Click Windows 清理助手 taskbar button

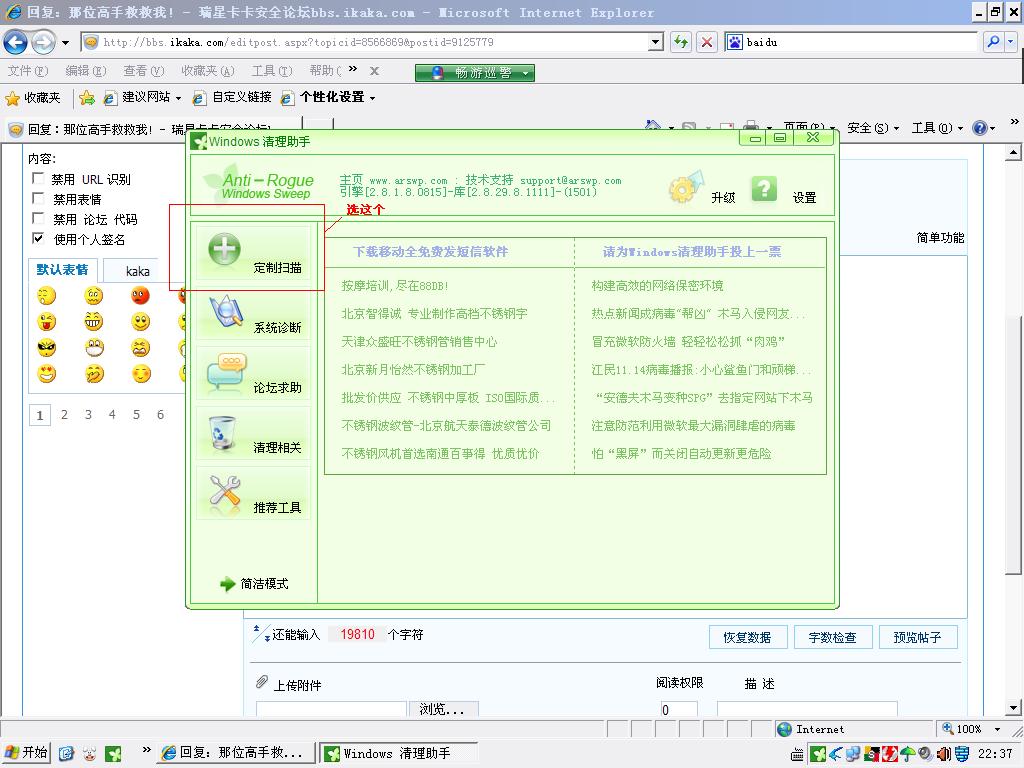[x=398, y=753]
